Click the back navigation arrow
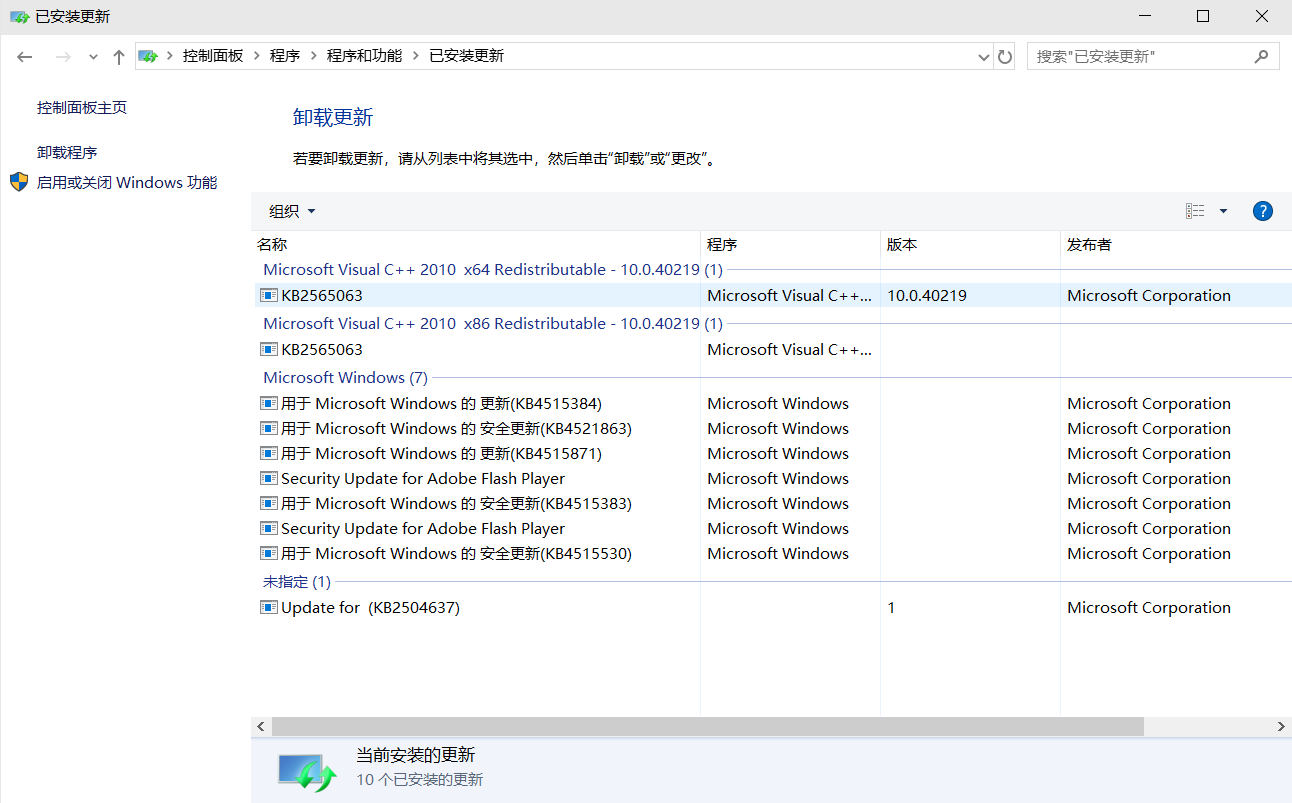This screenshot has width=1292, height=803. (x=24, y=56)
